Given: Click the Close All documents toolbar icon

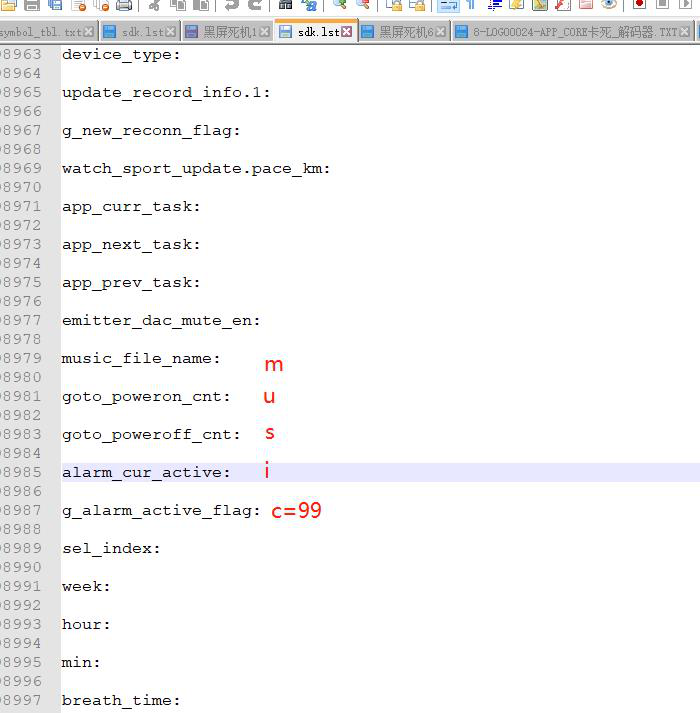Looking at the screenshot, I should click(x=101, y=5).
